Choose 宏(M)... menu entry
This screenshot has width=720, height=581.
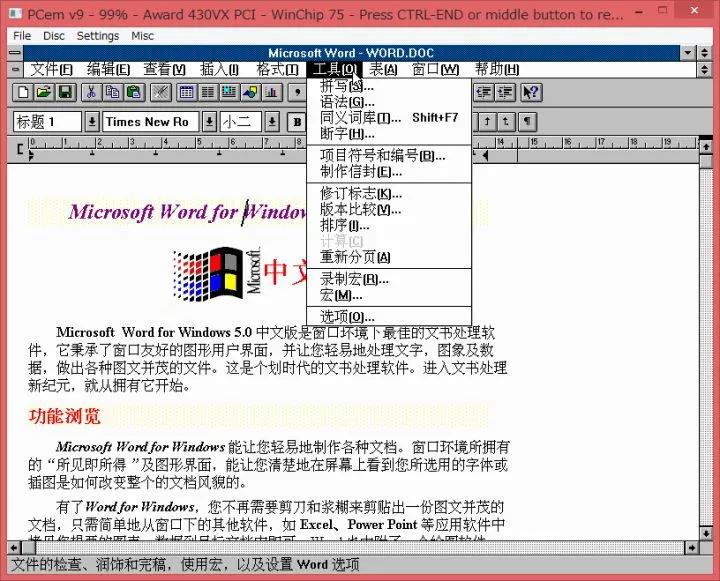click(x=389, y=295)
